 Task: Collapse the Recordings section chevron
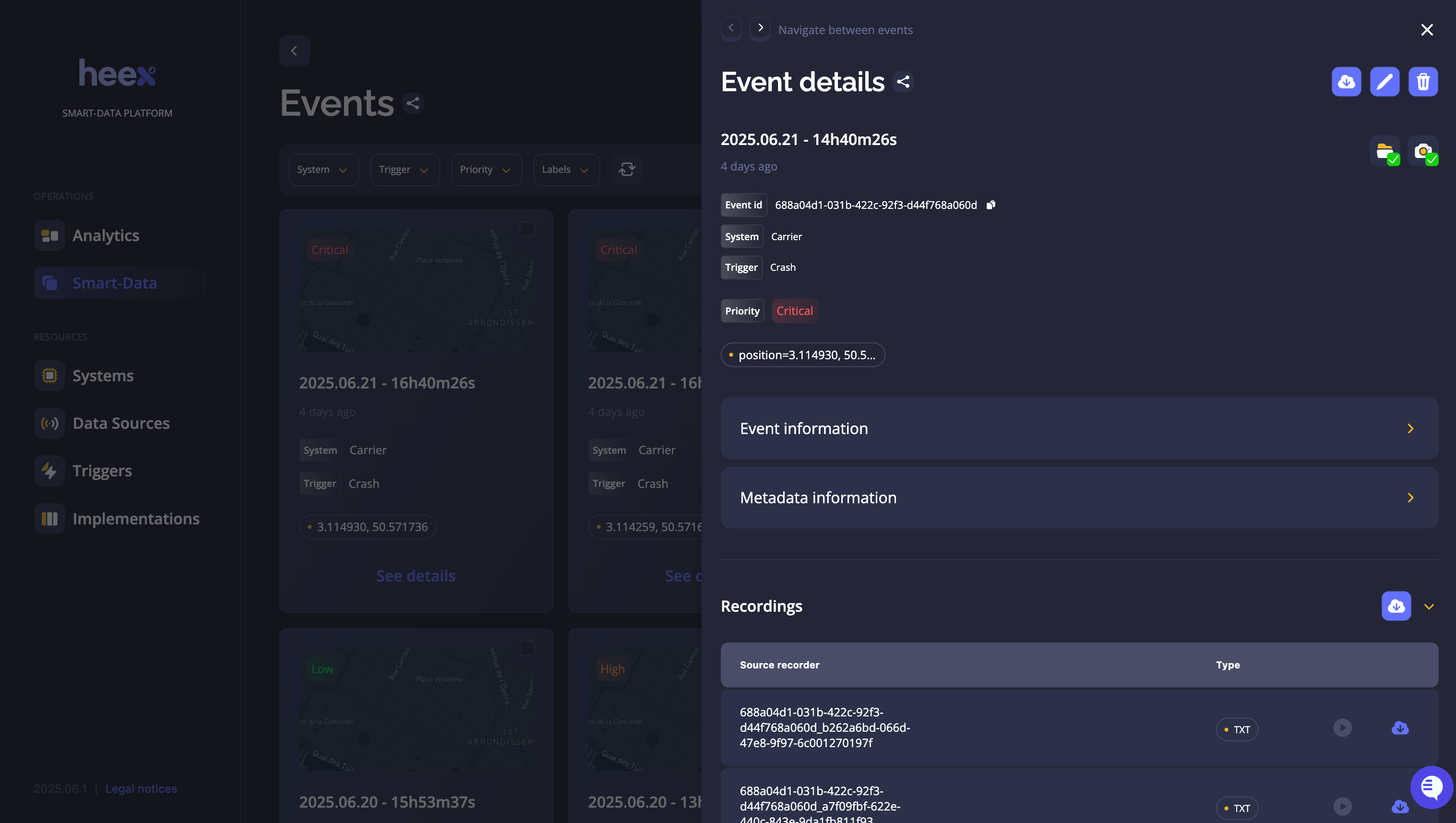(1429, 606)
